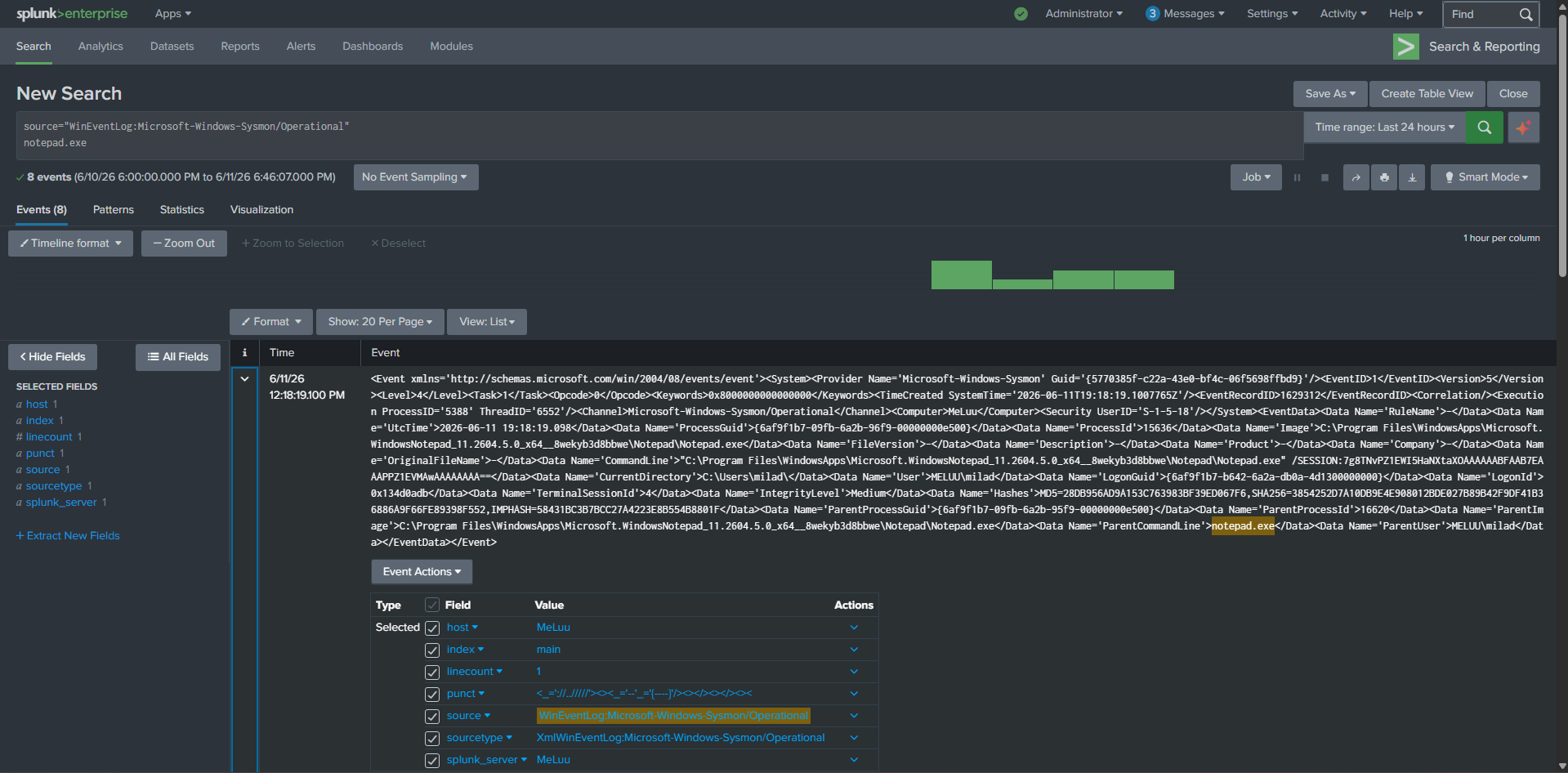This screenshot has width=1568, height=773.
Task: Select the first green timeline bar
Action: (x=962, y=275)
